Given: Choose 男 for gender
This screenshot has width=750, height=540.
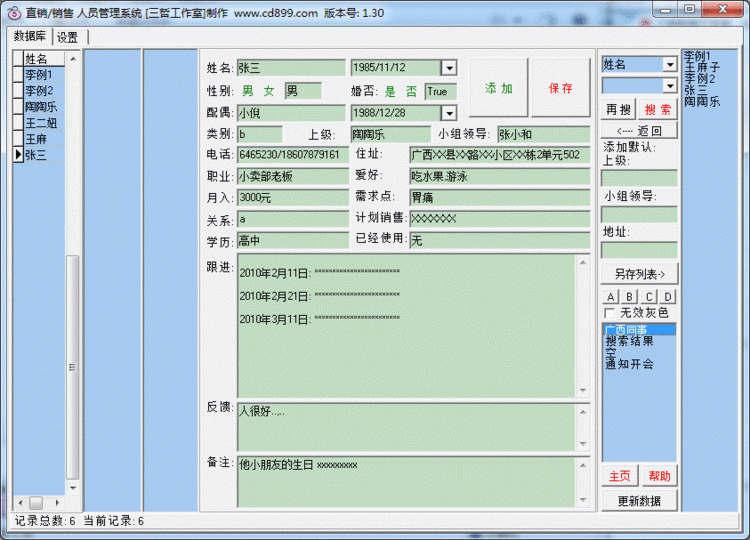Looking at the screenshot, I should [248, 91].
